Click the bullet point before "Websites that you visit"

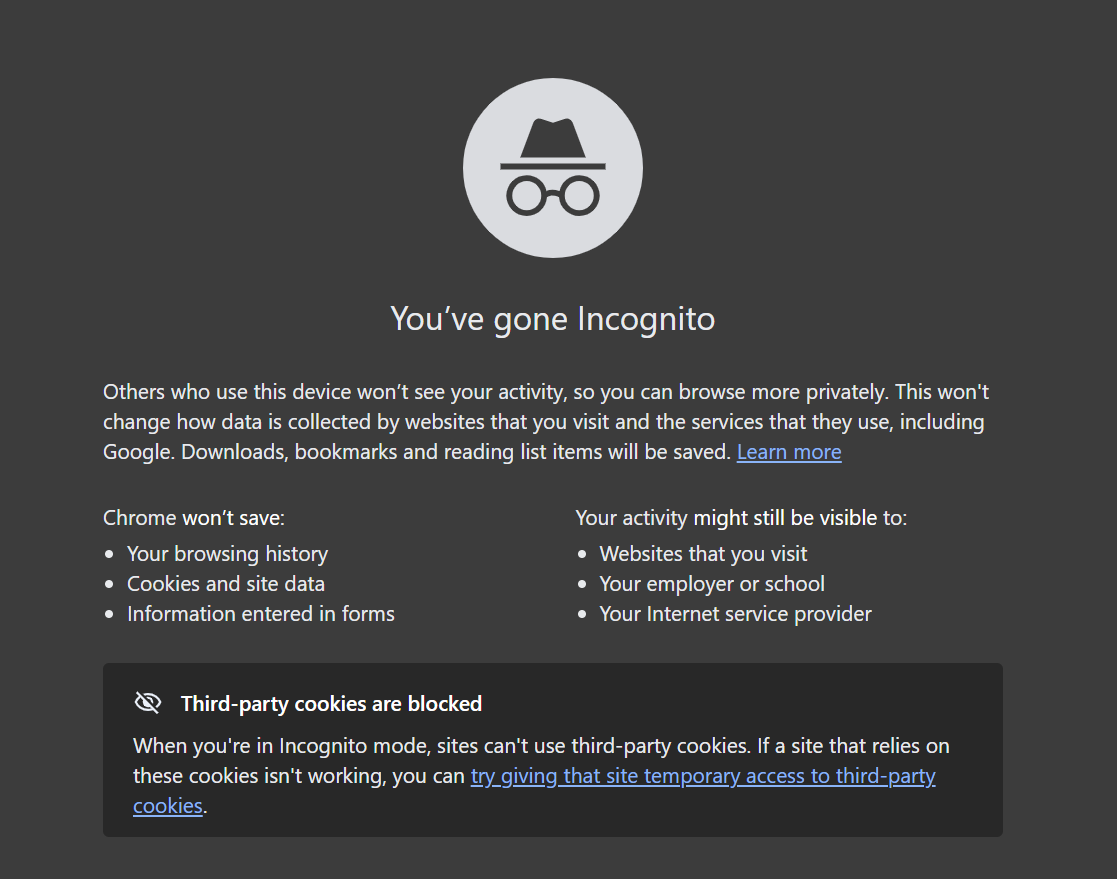tap(583, 554)
